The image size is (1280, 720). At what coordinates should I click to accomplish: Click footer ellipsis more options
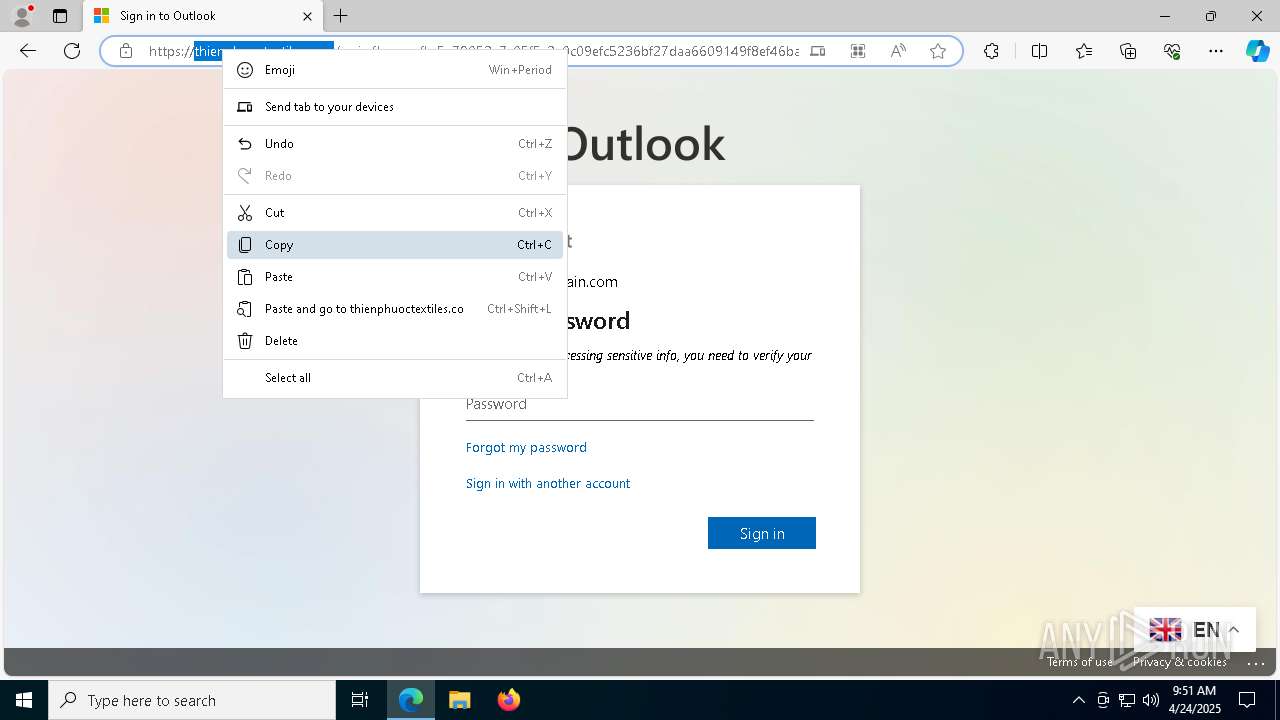(x=1257, y=662)
